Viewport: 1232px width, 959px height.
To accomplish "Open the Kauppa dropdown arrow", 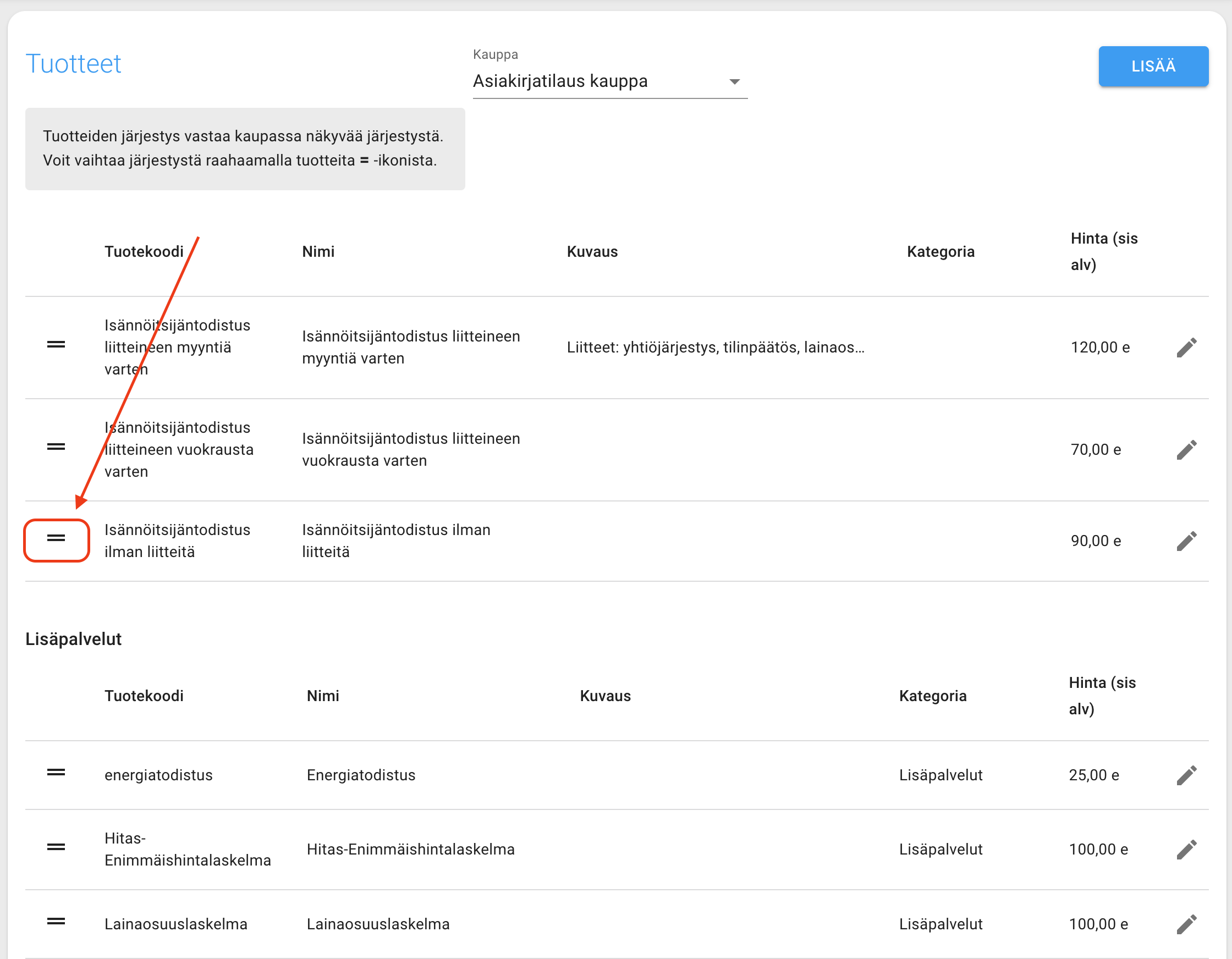I will [734, 82].
